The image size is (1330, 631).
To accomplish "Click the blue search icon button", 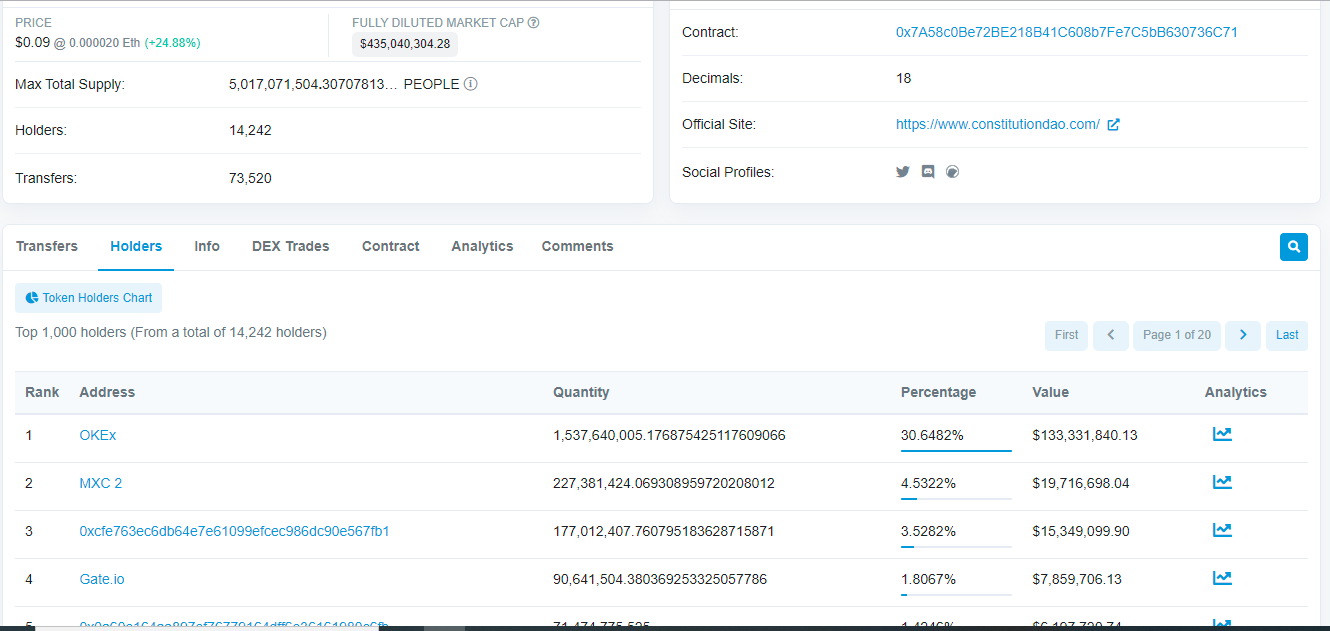I will click(1293, 247).
